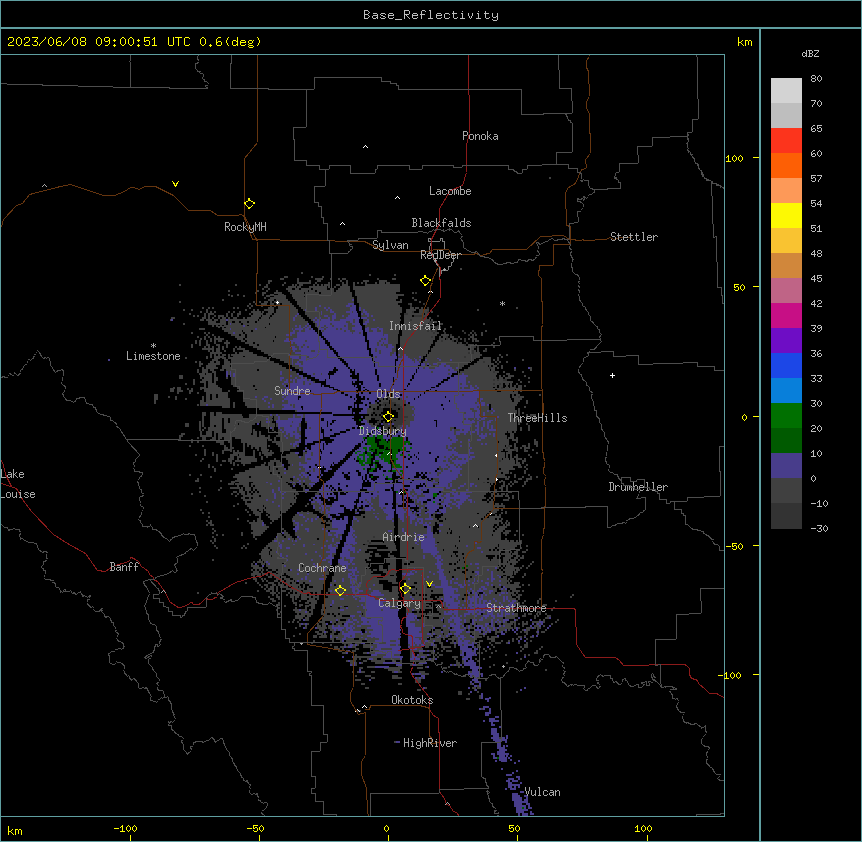Viewport: 862px width, 842px height.
Task: Pick the slate purple 0–10 dBZ legend swatch
Action: pos(786,466)
